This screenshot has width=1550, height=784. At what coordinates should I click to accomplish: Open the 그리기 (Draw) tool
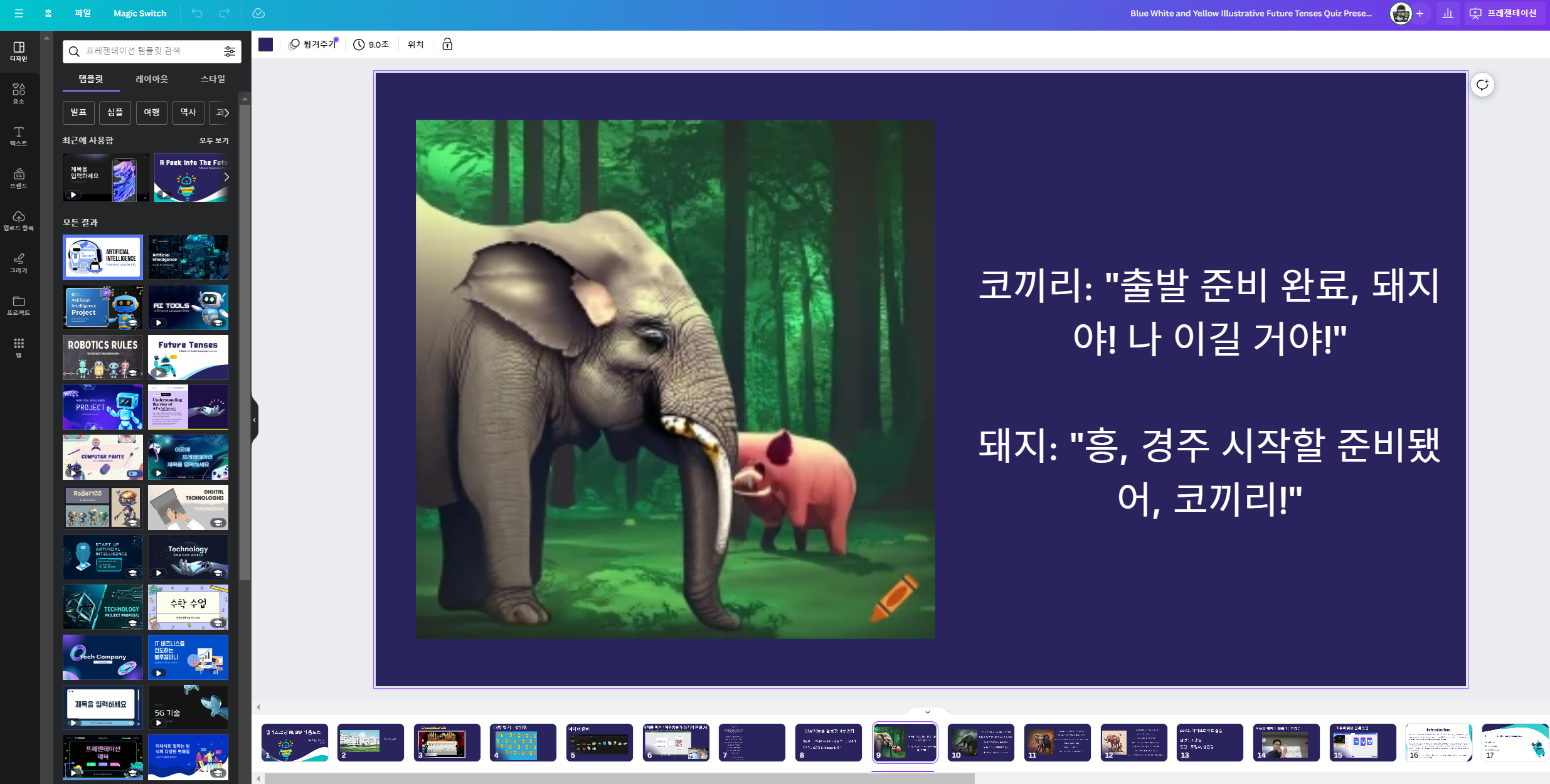pos(19,263)
